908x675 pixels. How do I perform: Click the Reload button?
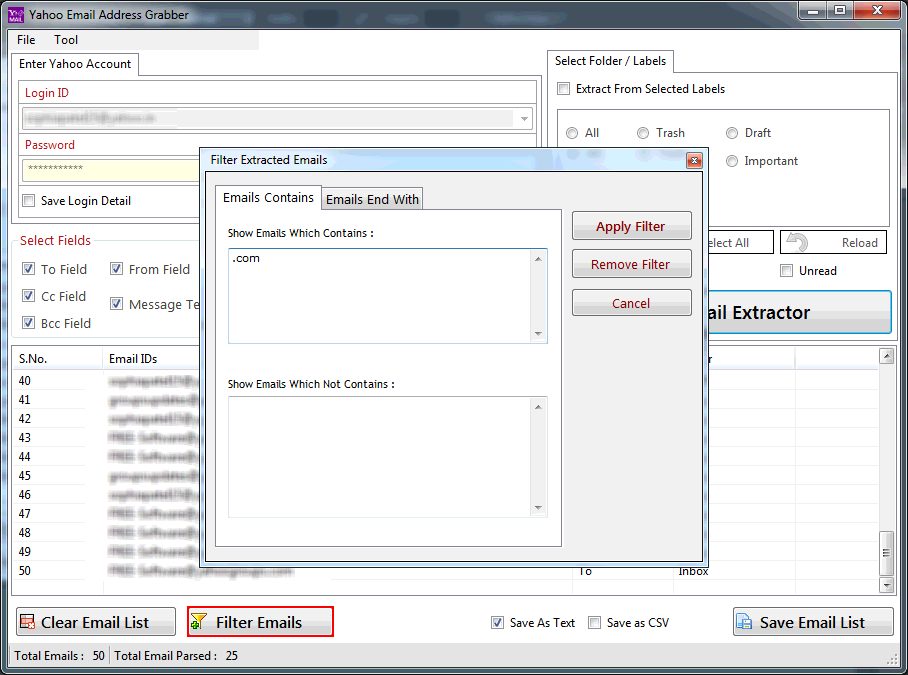coord(833,242)
